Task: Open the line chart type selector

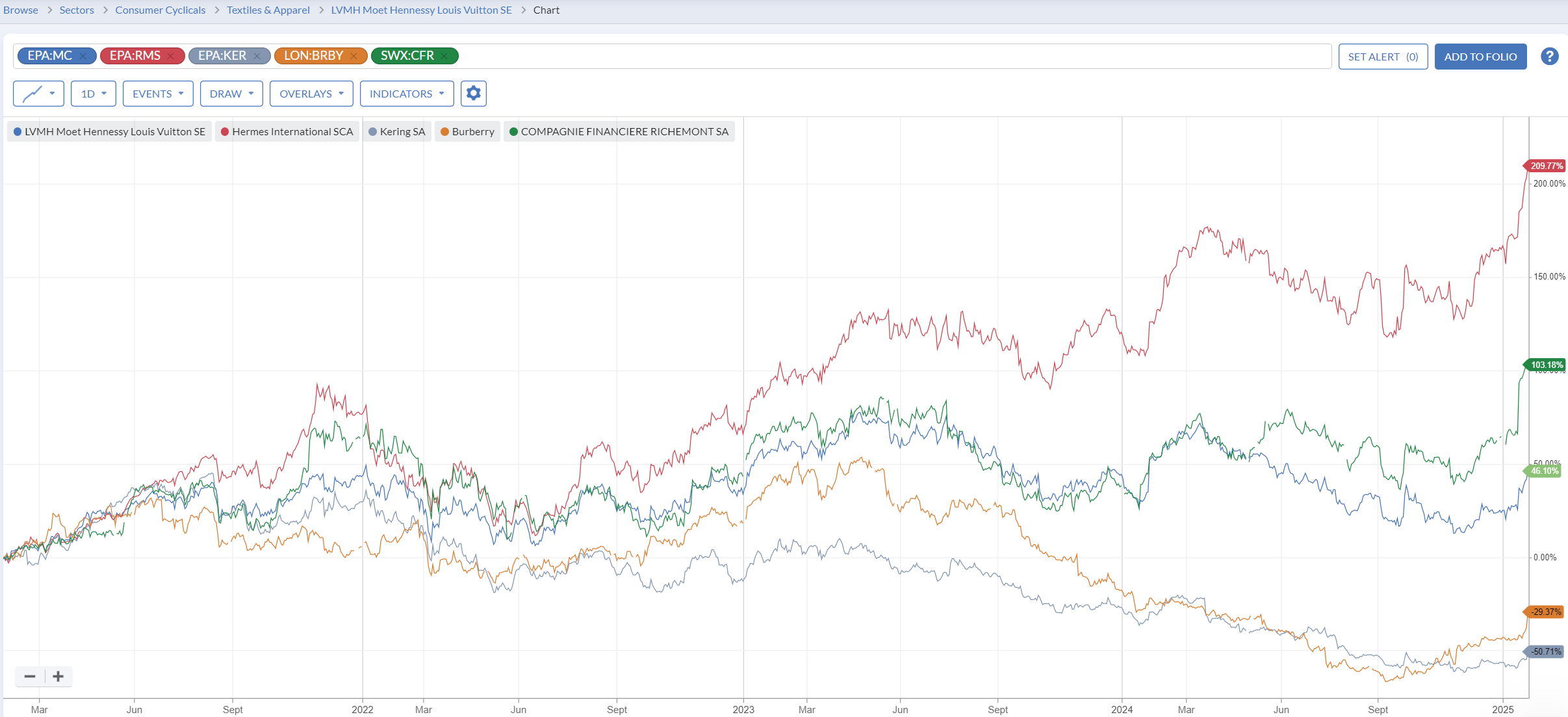Action: (x=38, y=94)
